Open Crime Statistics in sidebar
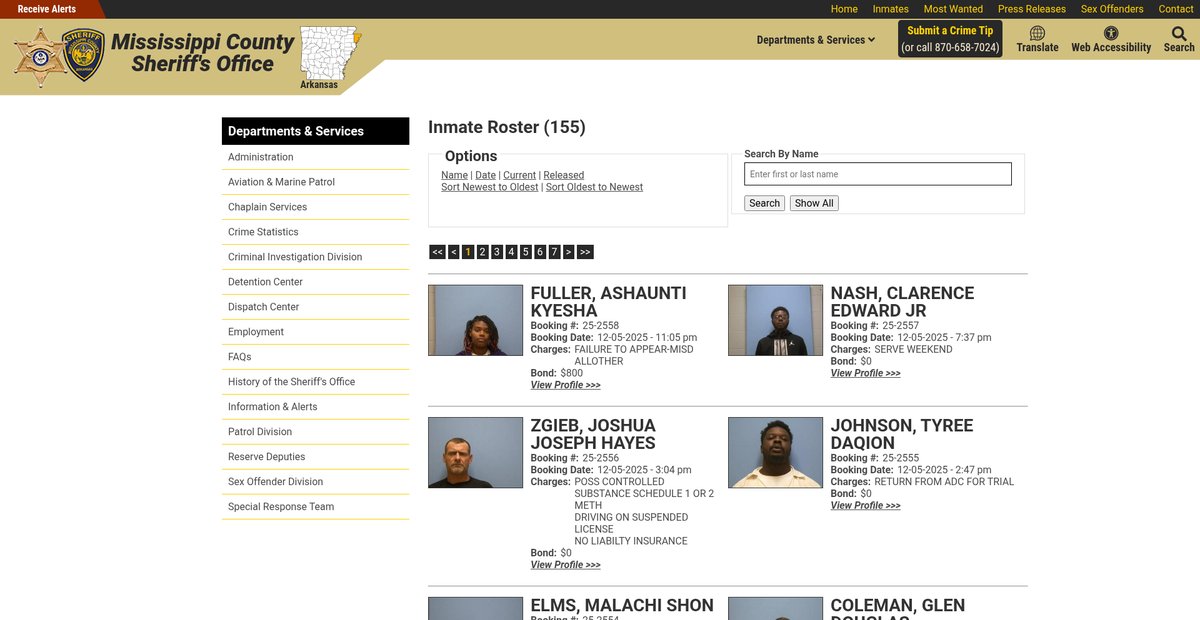 pos(315,232)
